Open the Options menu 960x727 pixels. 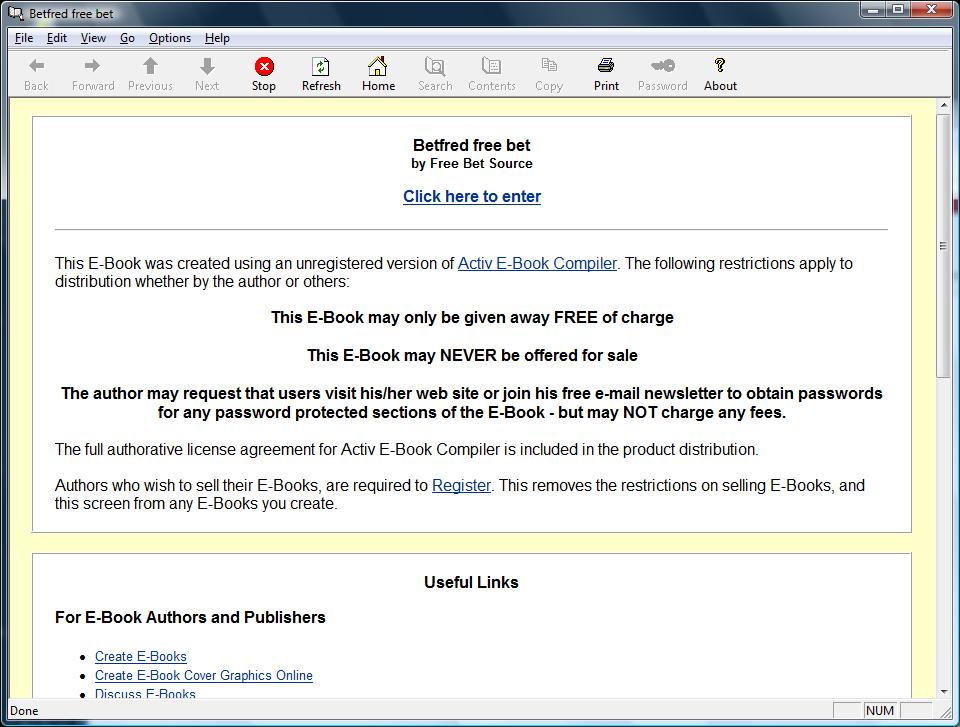[x=170, y=38]
